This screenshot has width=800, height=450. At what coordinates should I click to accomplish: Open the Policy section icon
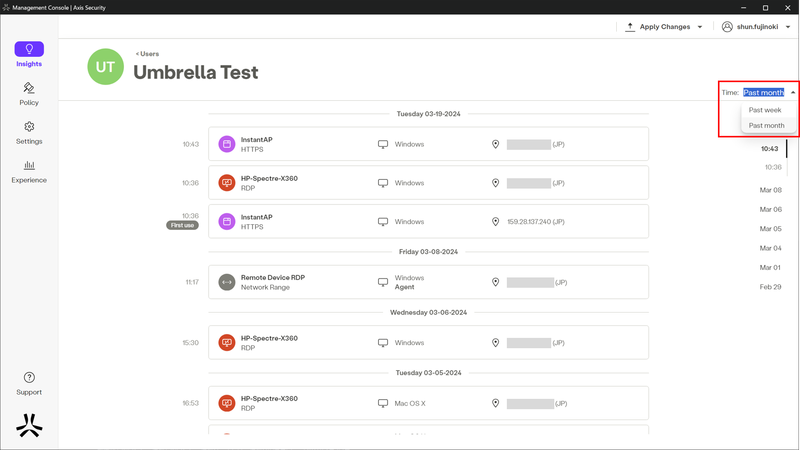tap(29, 88)
